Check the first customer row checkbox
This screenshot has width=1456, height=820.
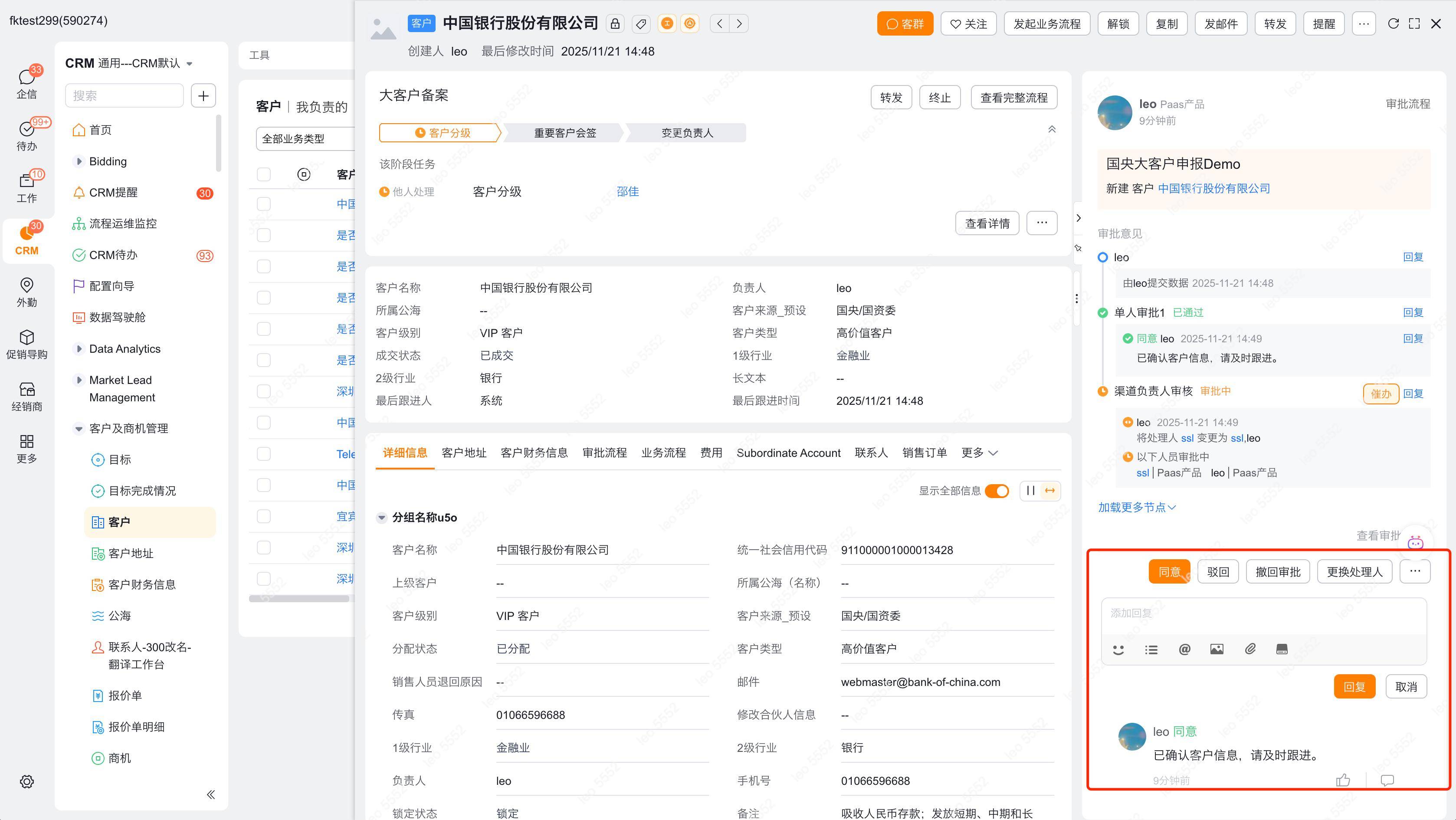tap(264, 204)
